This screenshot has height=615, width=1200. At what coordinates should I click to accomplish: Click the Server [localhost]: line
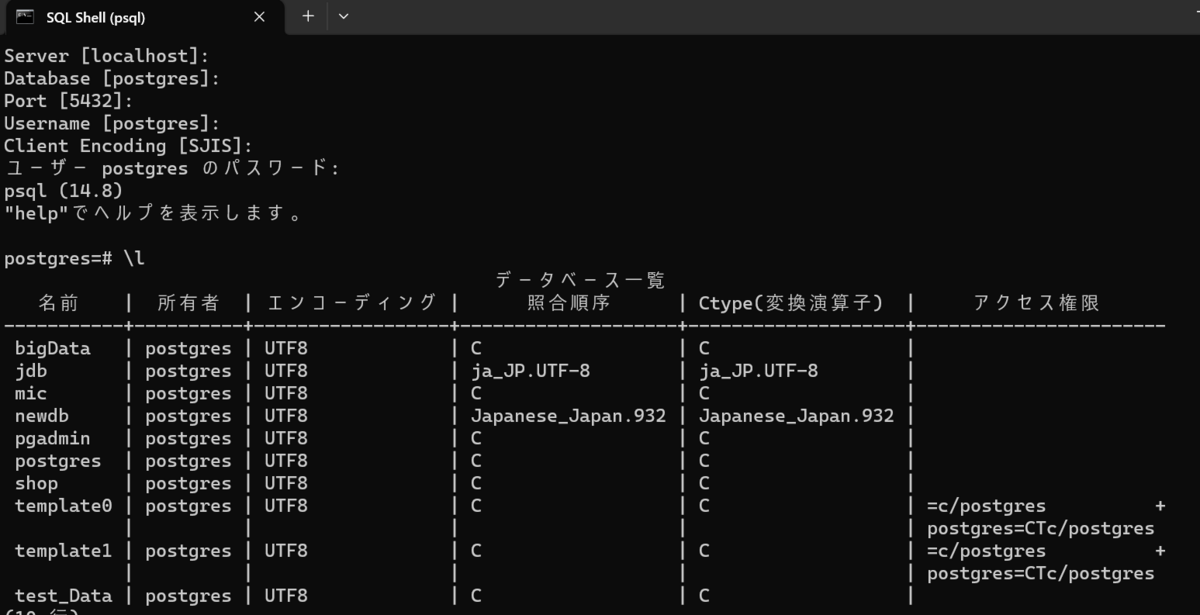tap(90, 55)
